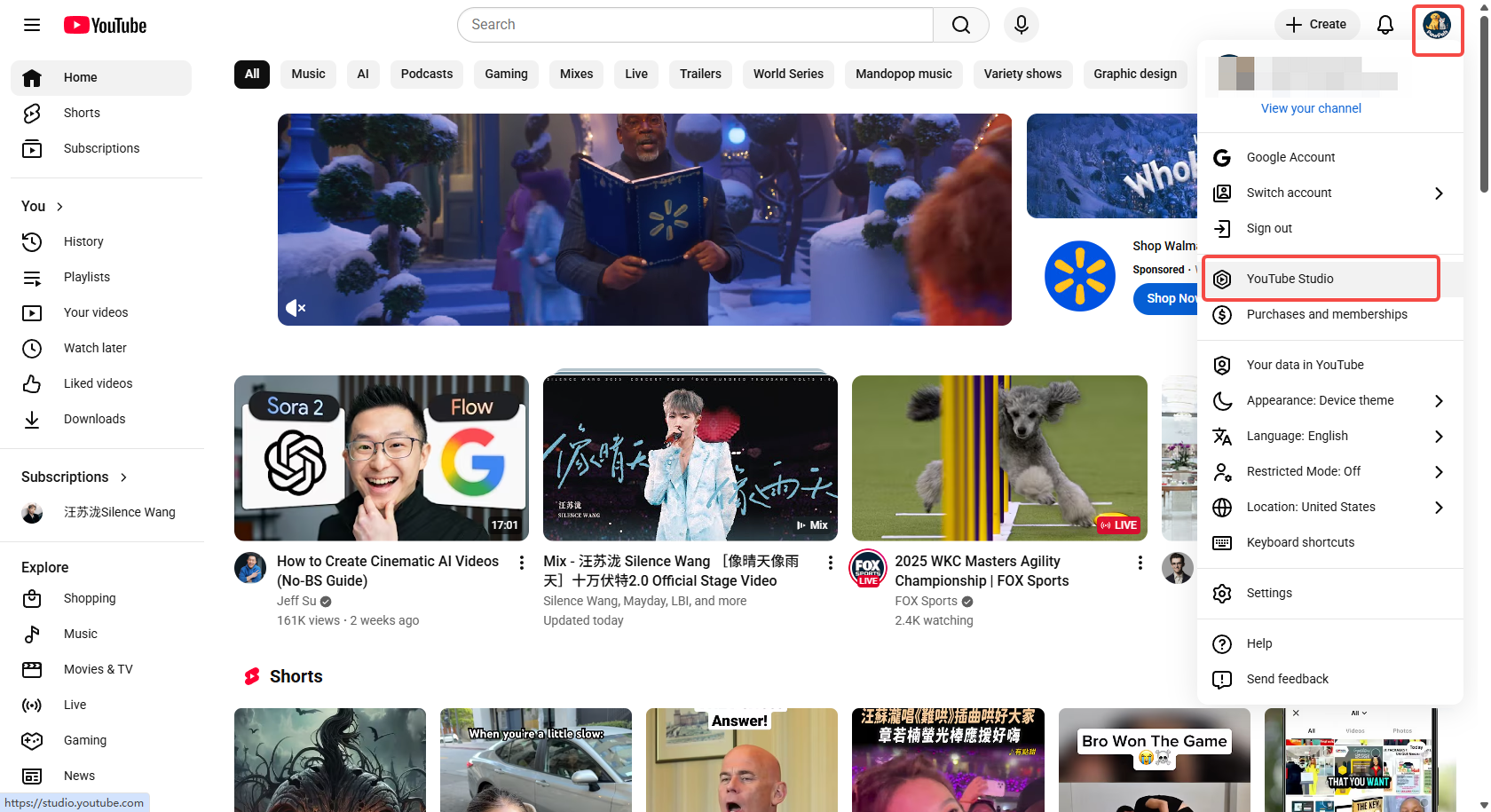Select the Music filter chip
1491x812 pixels.
308,74
